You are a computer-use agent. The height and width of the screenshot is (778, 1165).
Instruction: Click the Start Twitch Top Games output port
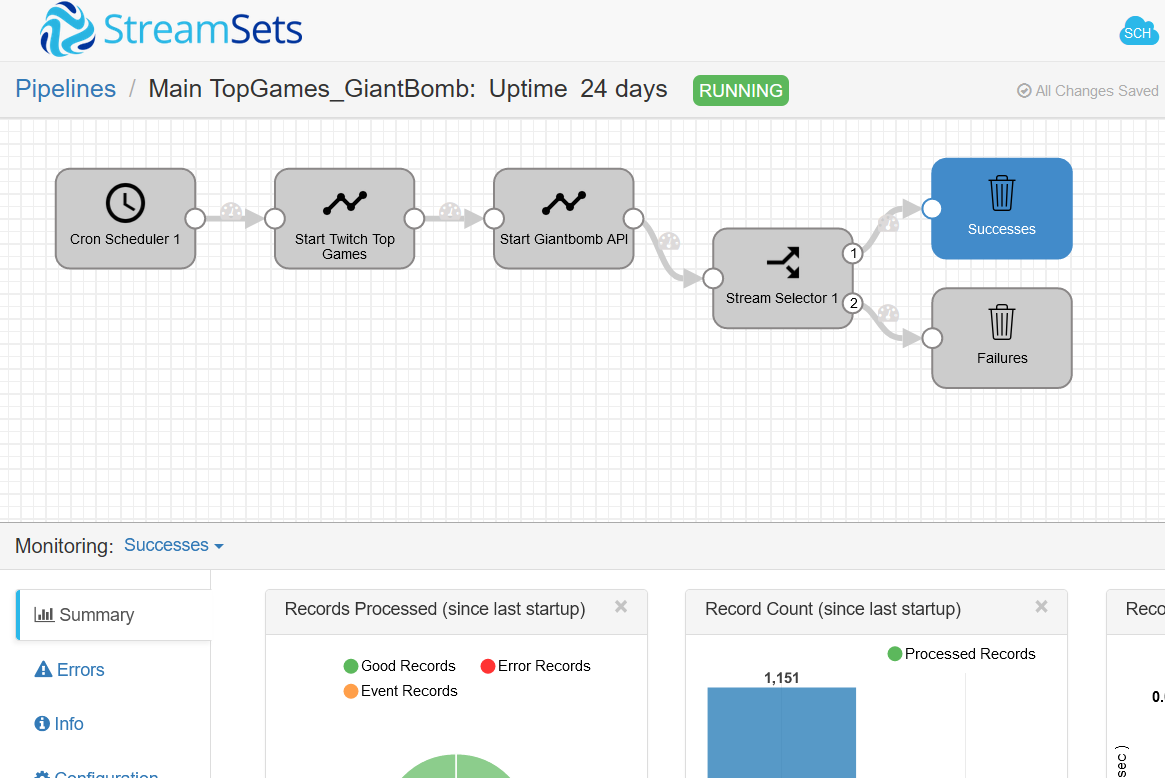pyautogui.click(x=415, y=218)
